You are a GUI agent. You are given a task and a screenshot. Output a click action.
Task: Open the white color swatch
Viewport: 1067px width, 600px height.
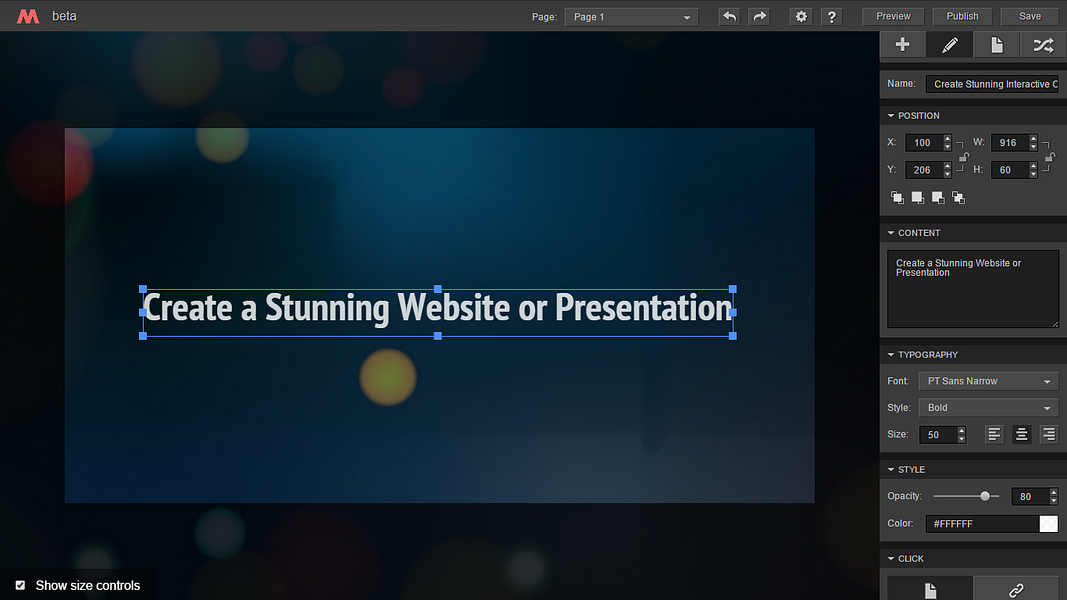tap(1049, 523)
